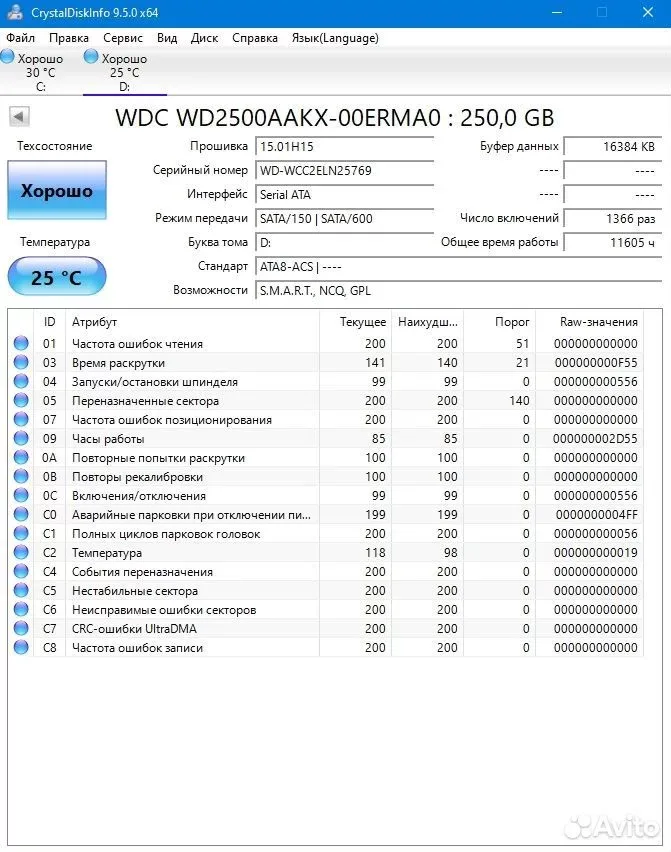This screenshot has width=671, height=852.
Task: Click the Текущее column header
Action: [x=355, y=322]
